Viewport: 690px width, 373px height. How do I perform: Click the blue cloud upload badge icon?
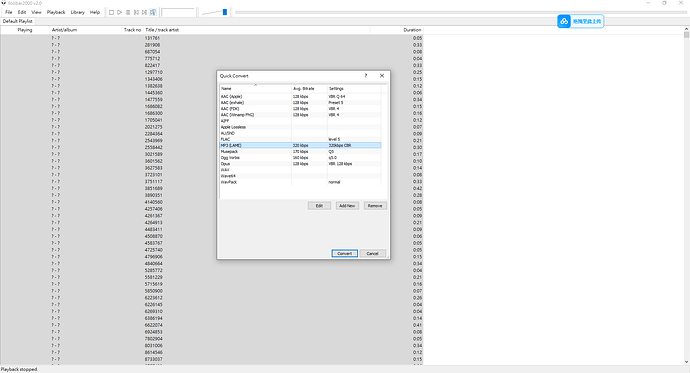[564, 21]
